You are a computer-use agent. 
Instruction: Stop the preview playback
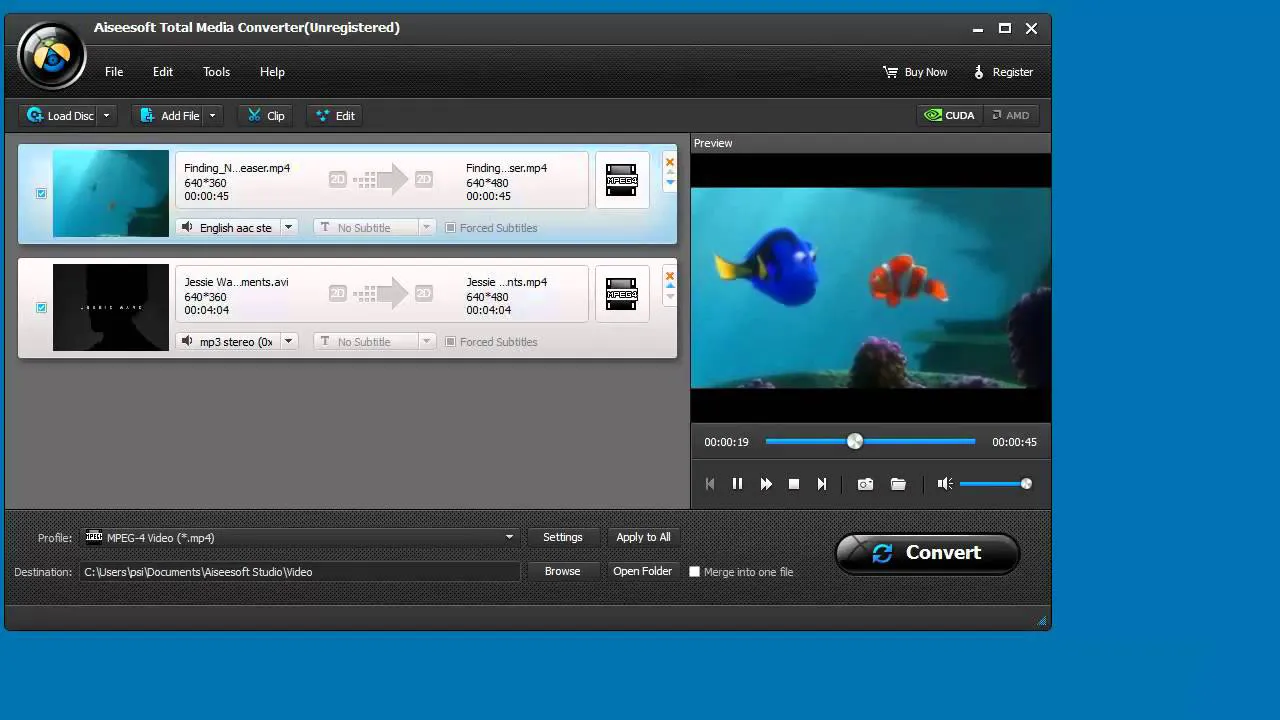point(794,484)
